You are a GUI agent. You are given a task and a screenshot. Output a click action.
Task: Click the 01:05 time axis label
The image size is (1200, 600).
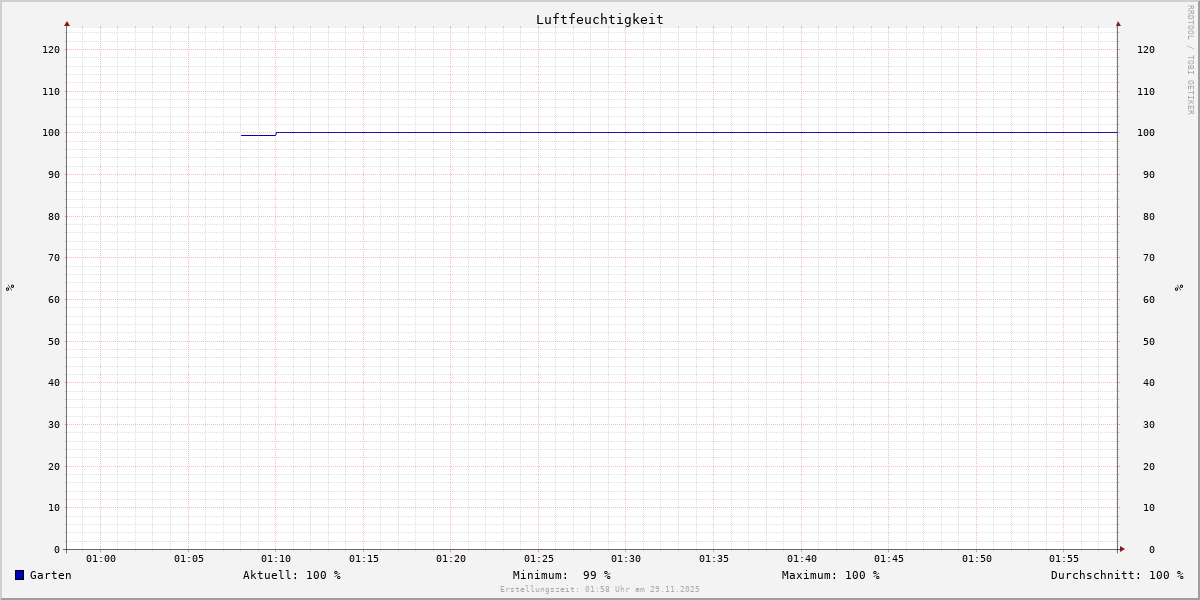(189, 559)
